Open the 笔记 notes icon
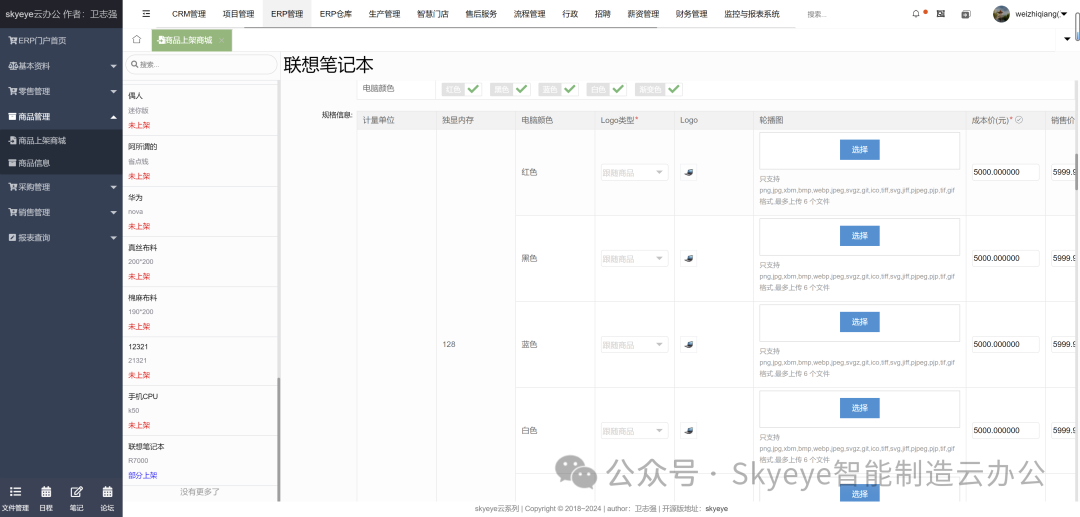The image size is (1080, 517). pyautogui.click(x=76, y=499)
